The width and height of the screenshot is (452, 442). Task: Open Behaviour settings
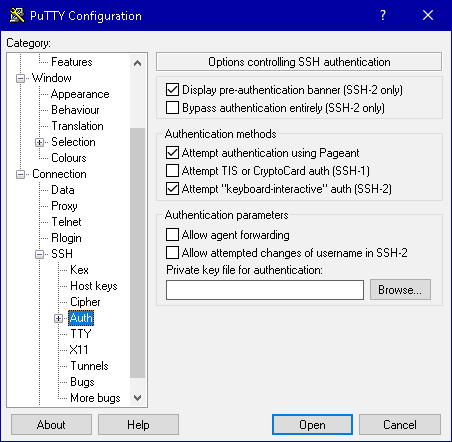(75, 110)
